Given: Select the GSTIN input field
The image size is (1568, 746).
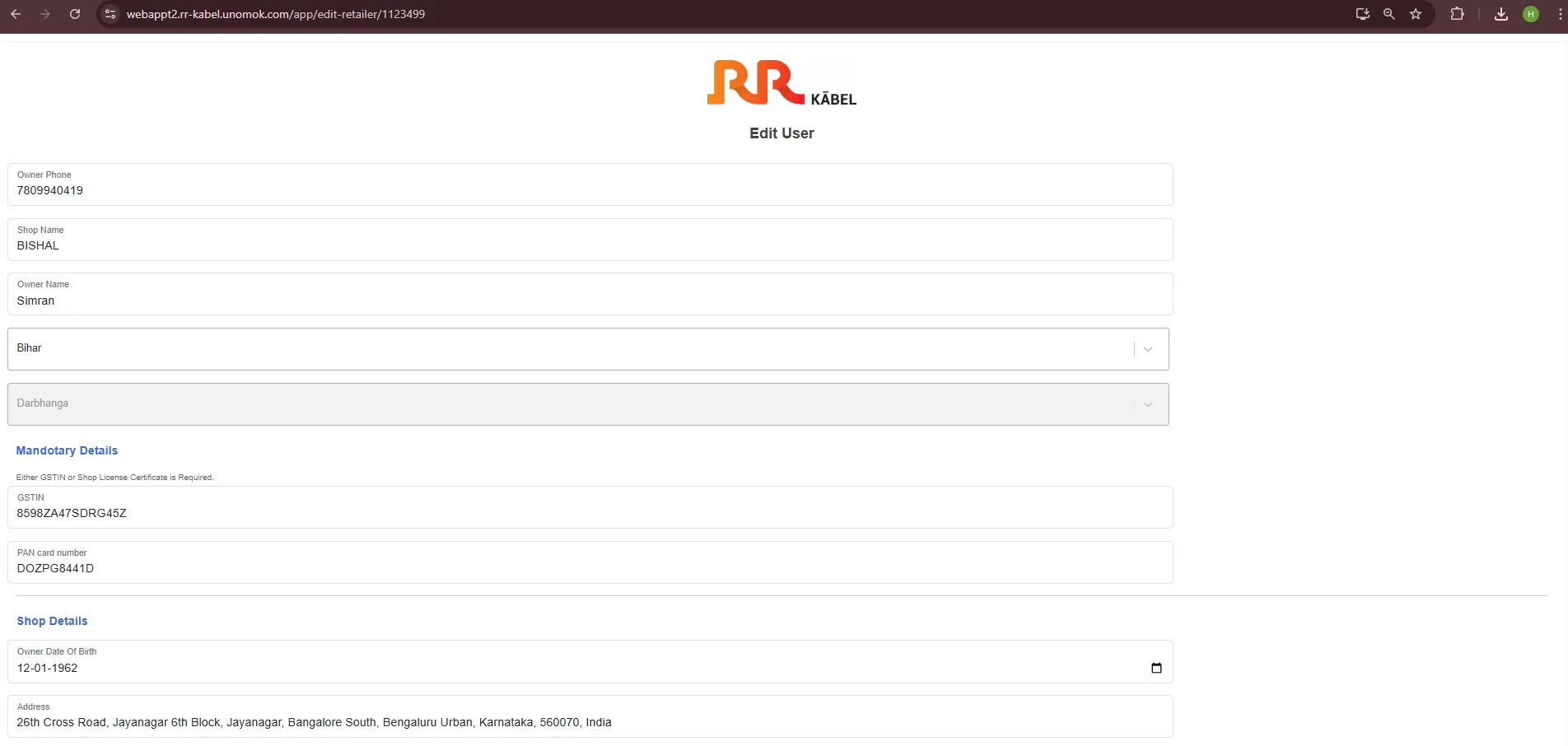Looking at the screenshot, I should [590, 513].
